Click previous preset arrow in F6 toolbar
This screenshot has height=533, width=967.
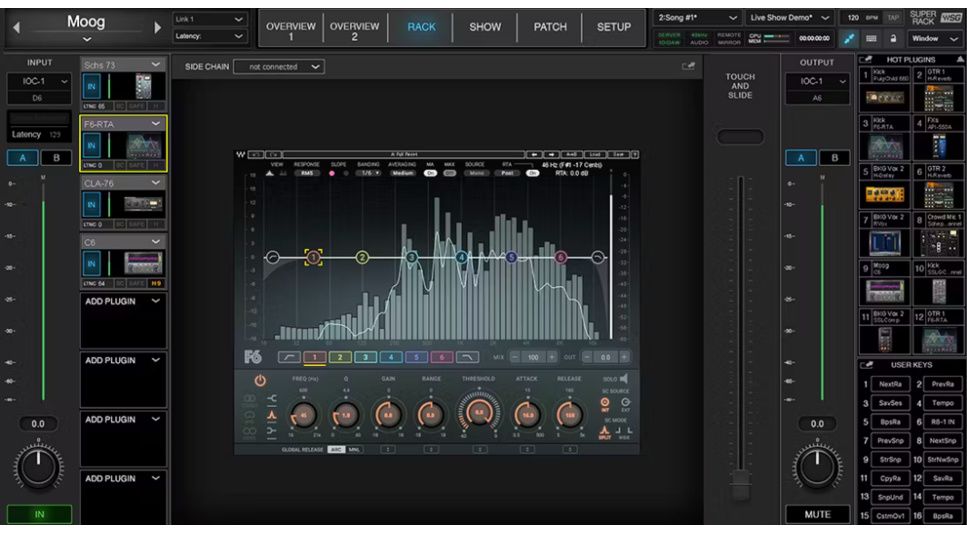[534, 154]
